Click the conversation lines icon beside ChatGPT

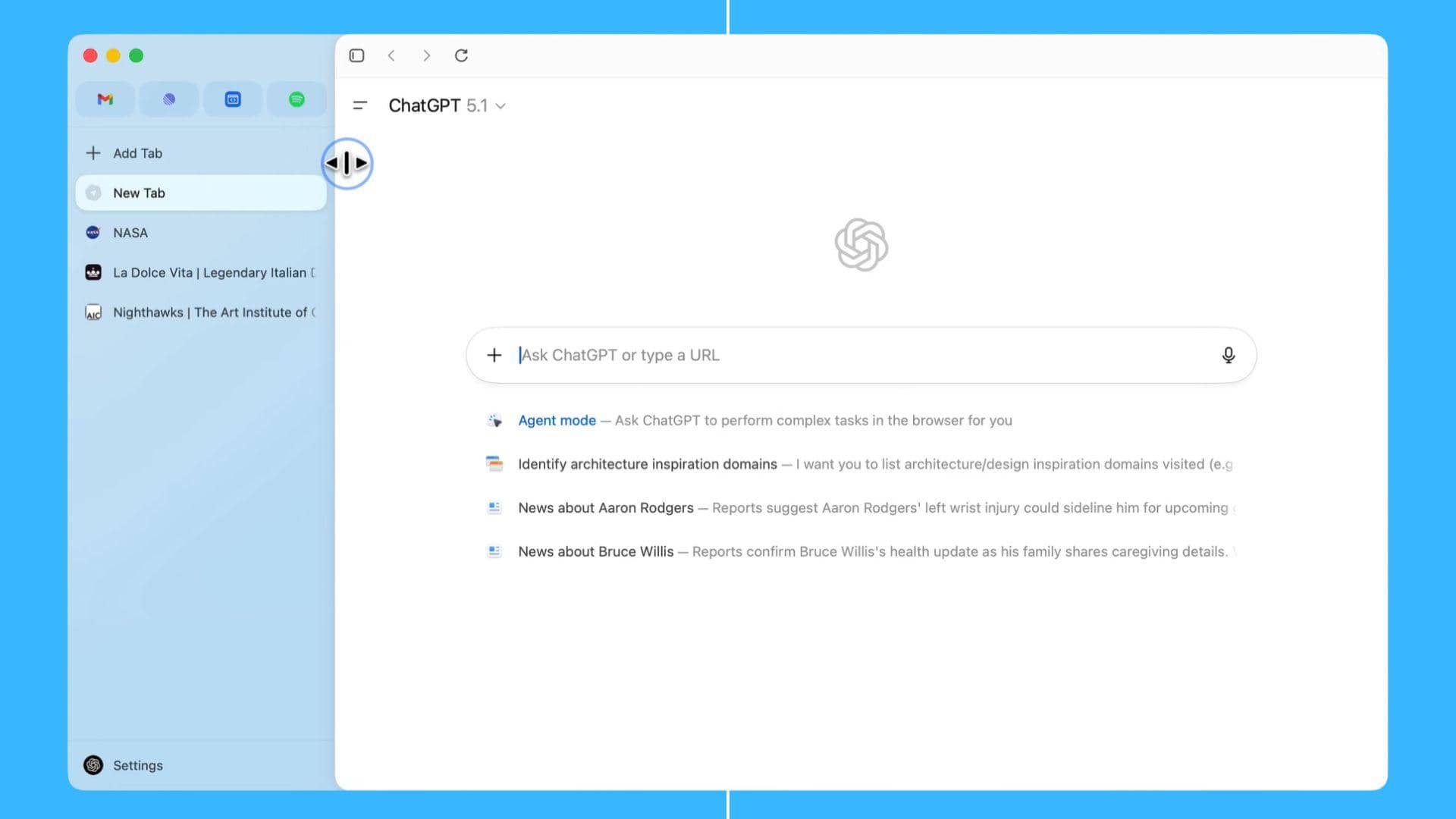(360, 105)
